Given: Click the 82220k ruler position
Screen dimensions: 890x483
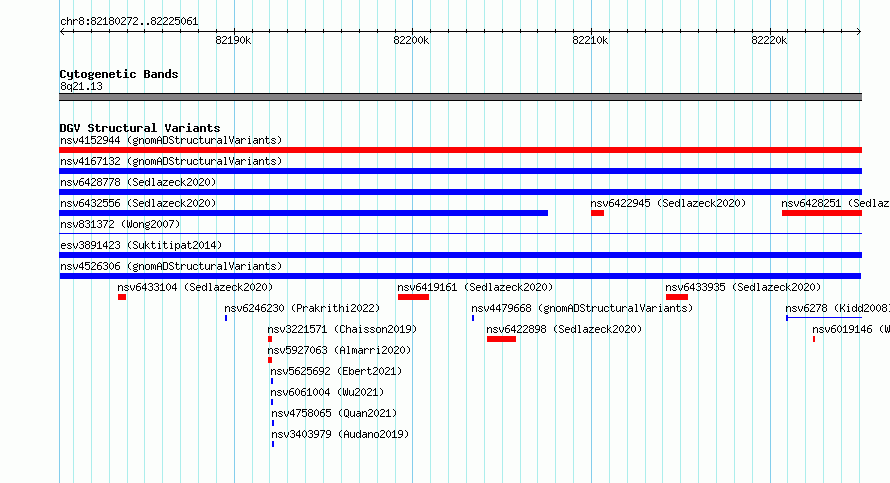Looking at the screenshot, I should coord(769,40).
